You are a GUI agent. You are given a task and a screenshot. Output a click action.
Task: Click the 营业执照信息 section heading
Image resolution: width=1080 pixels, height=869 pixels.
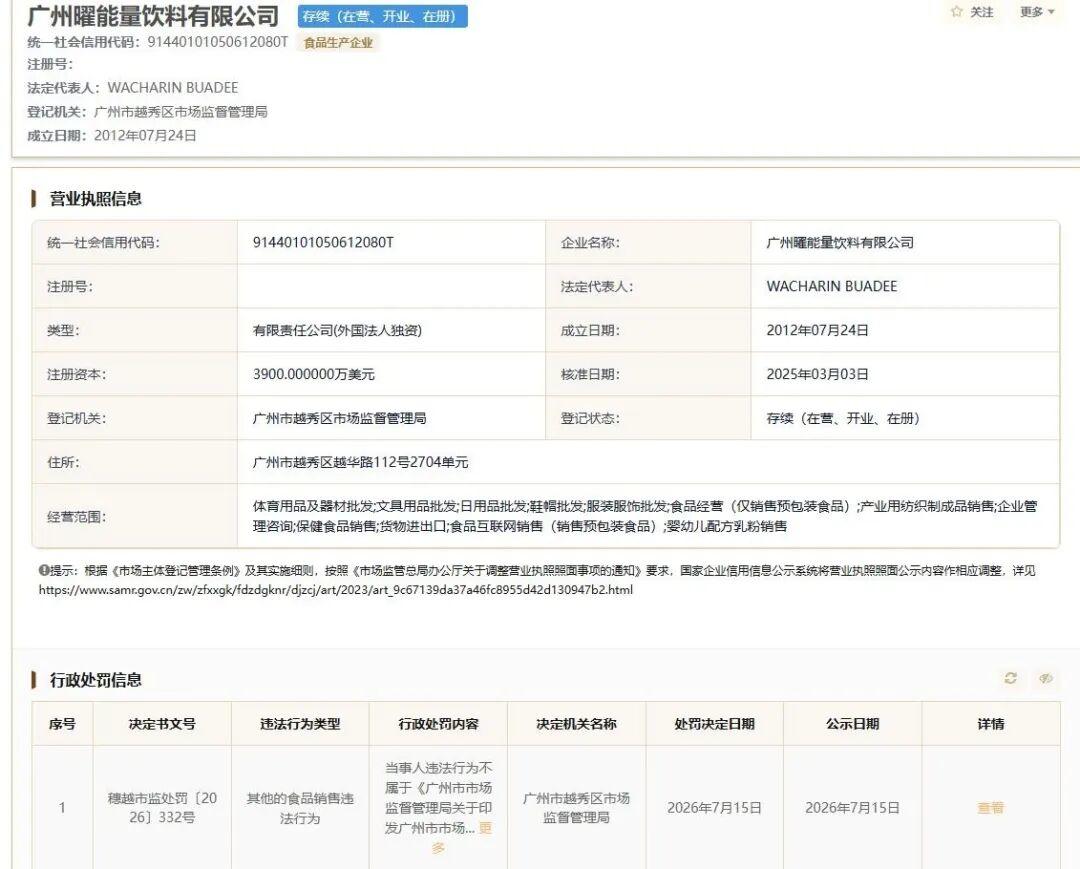(x=95, y=199)
